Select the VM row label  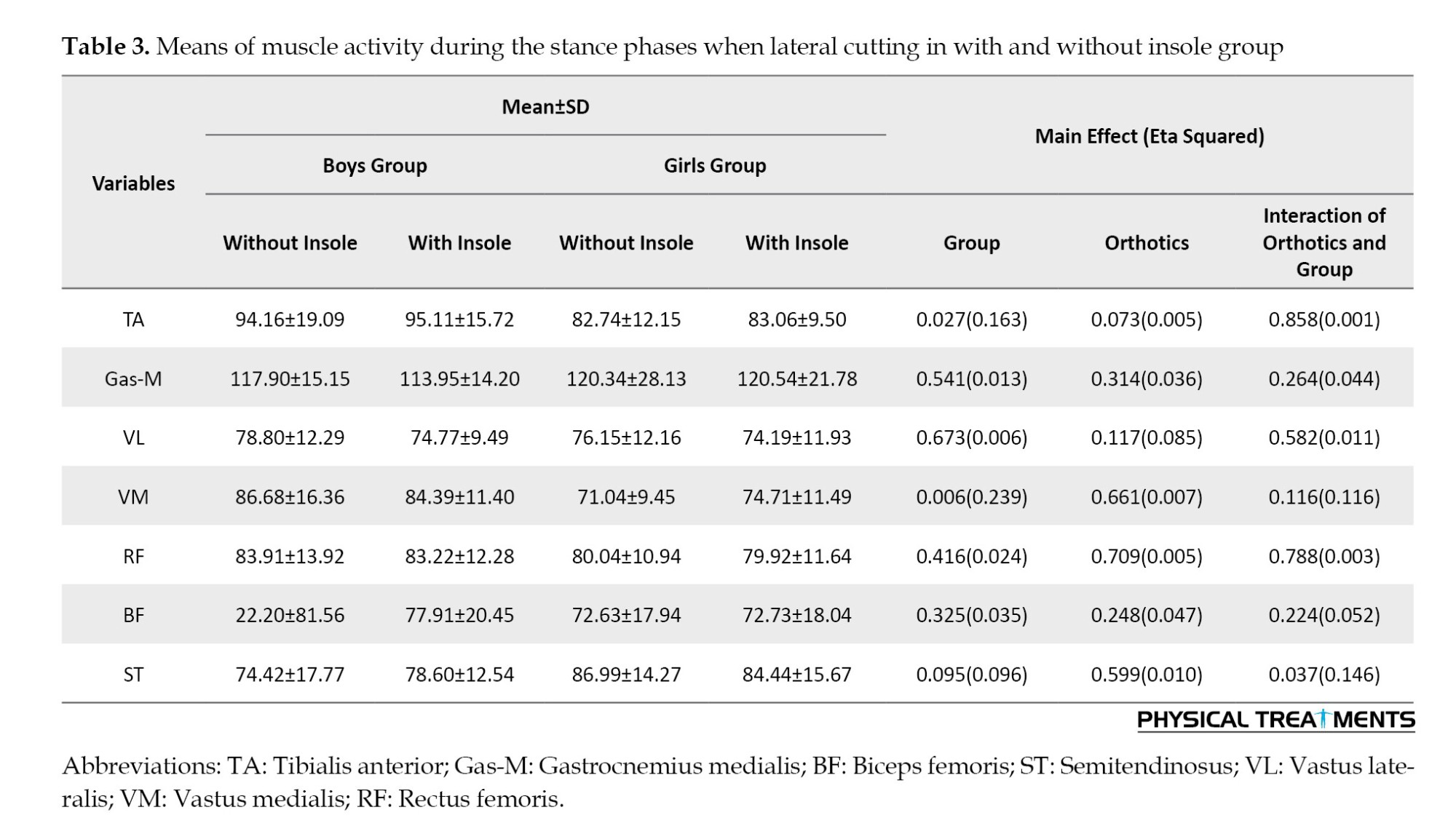point(133,497)
